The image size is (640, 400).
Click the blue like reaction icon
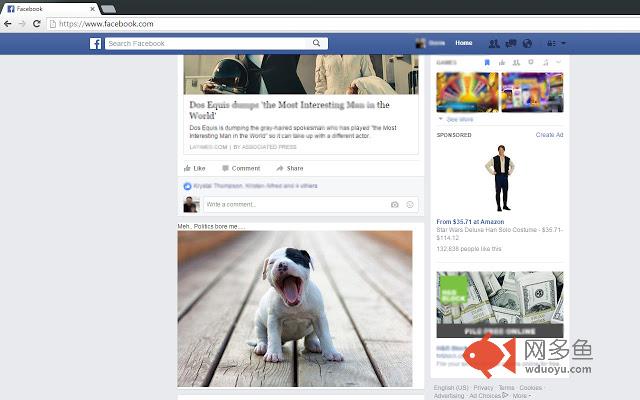click(187, 186)
